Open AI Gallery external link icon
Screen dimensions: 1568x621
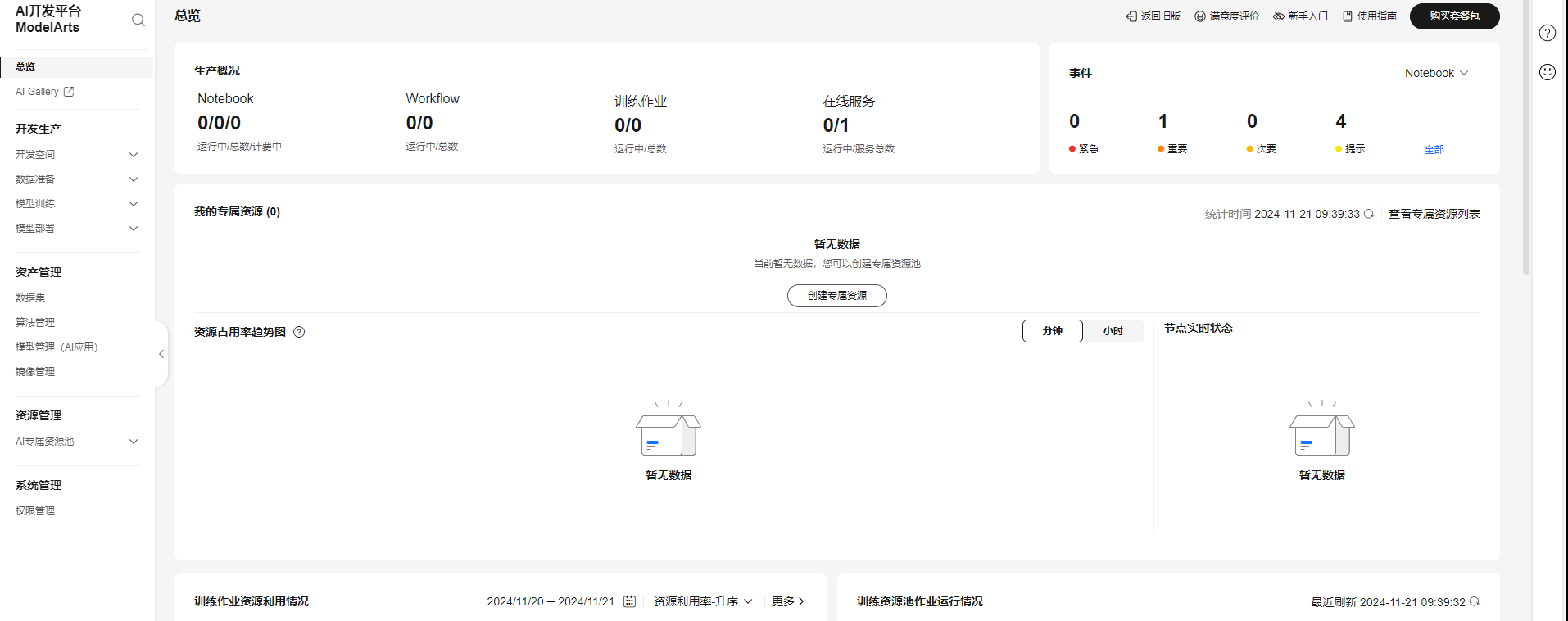coord(69,92)
